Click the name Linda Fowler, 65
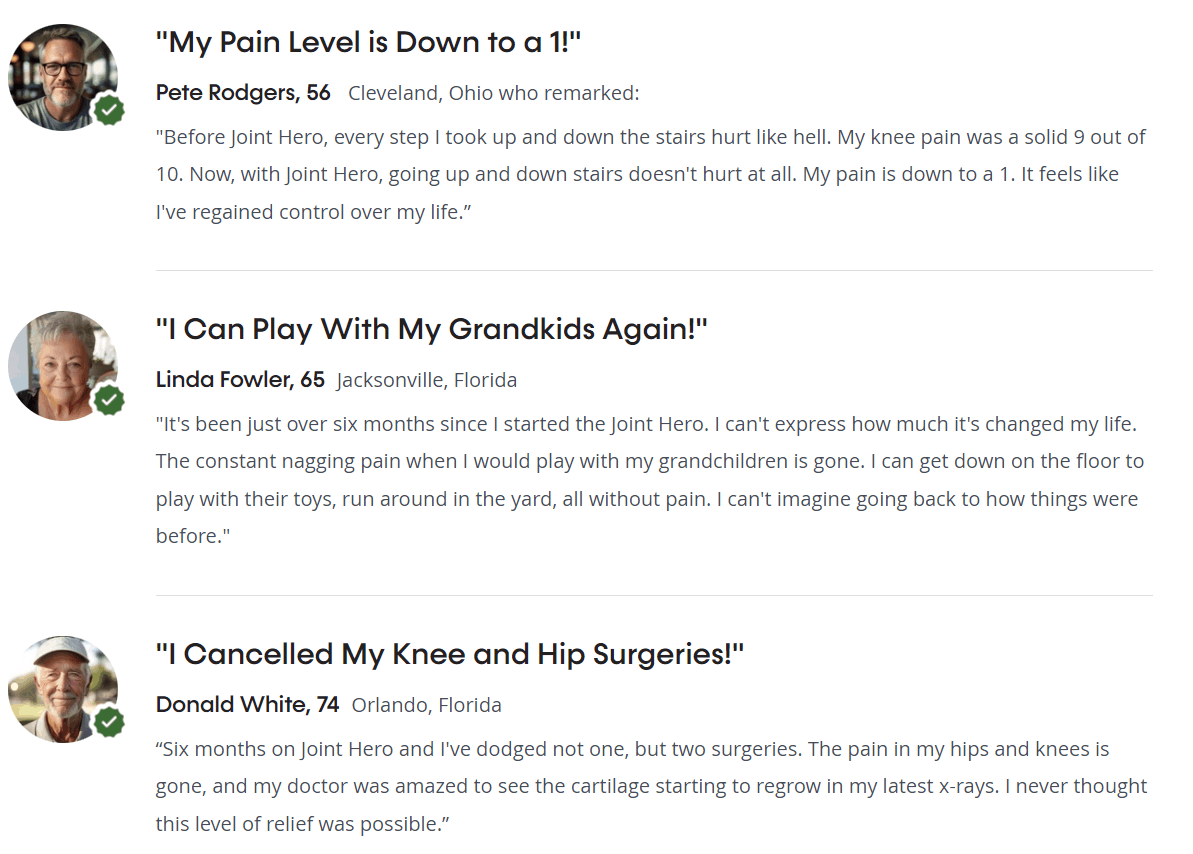 (x=240, y=380)
